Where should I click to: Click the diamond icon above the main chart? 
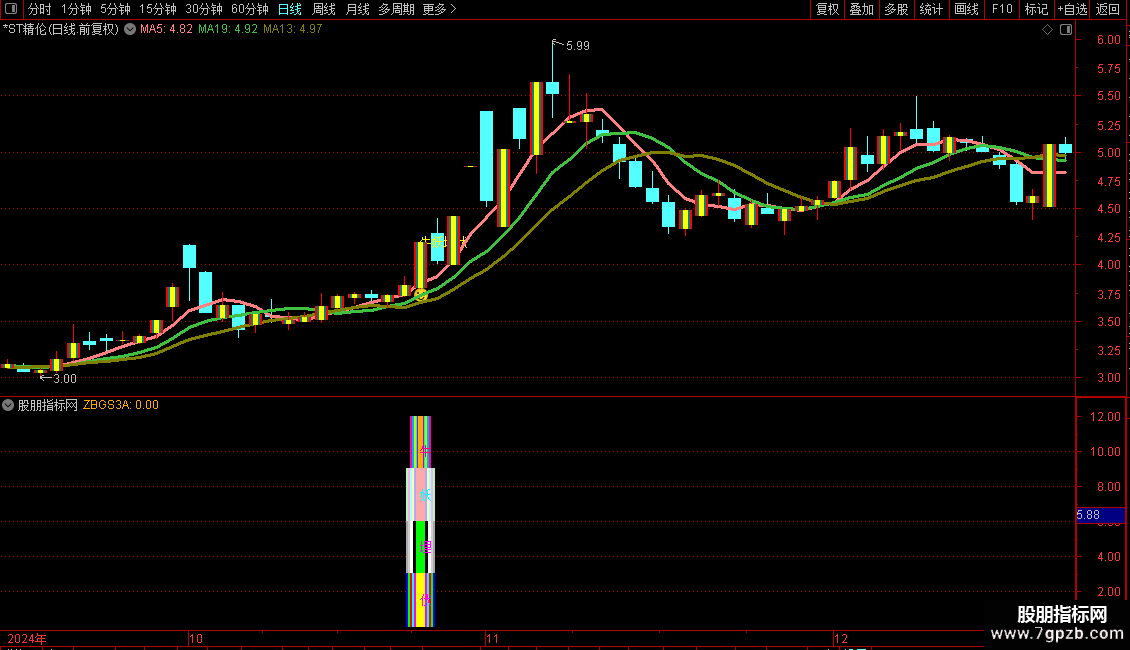1047,30
